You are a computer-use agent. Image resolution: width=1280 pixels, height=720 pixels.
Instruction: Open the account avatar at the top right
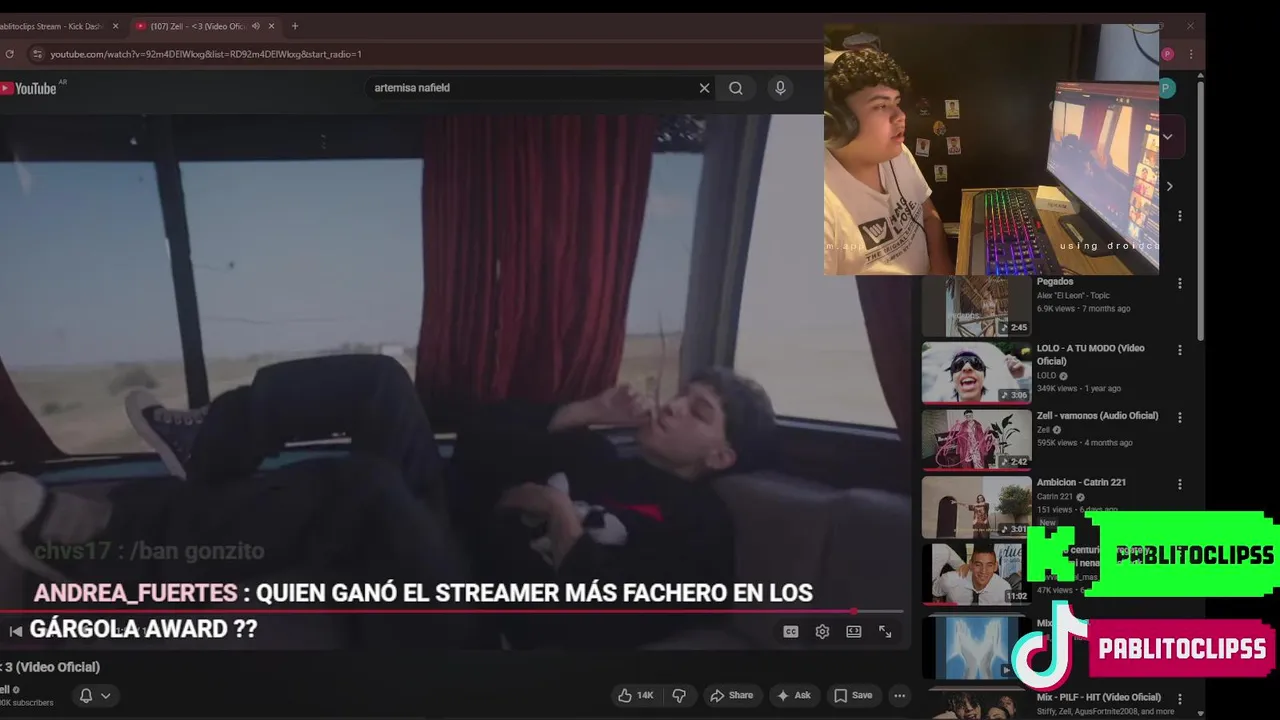pos(1167,88)
